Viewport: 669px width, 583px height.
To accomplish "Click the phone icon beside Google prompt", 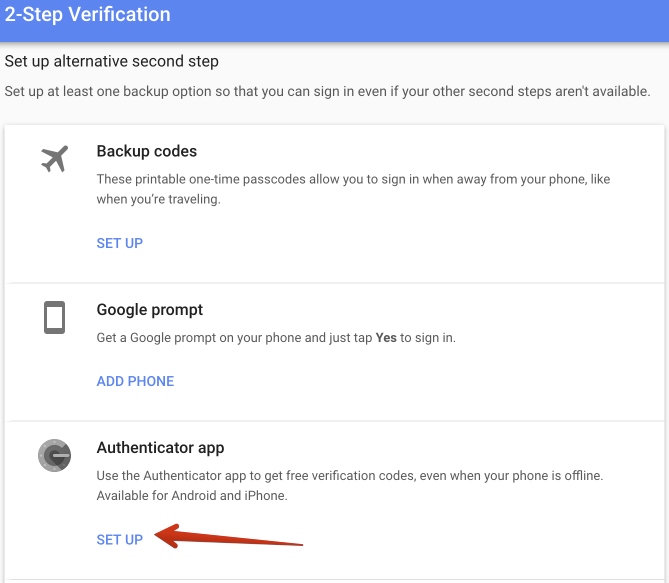I will [54, 318].
